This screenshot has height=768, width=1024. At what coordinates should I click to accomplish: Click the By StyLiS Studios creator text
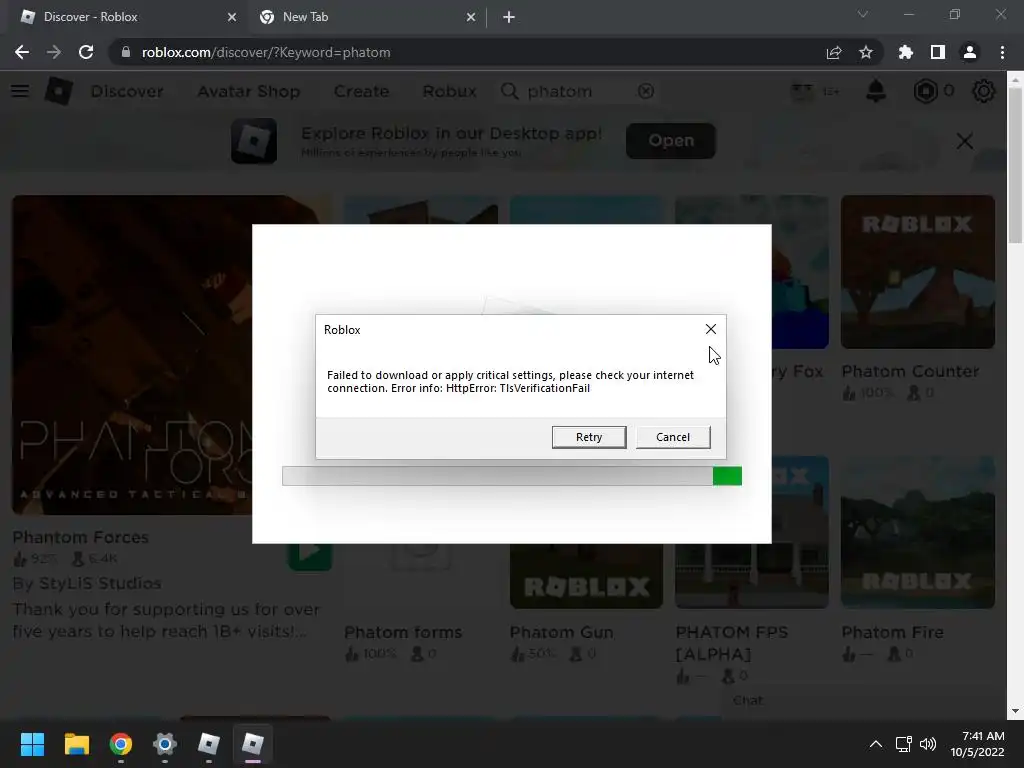86,583
